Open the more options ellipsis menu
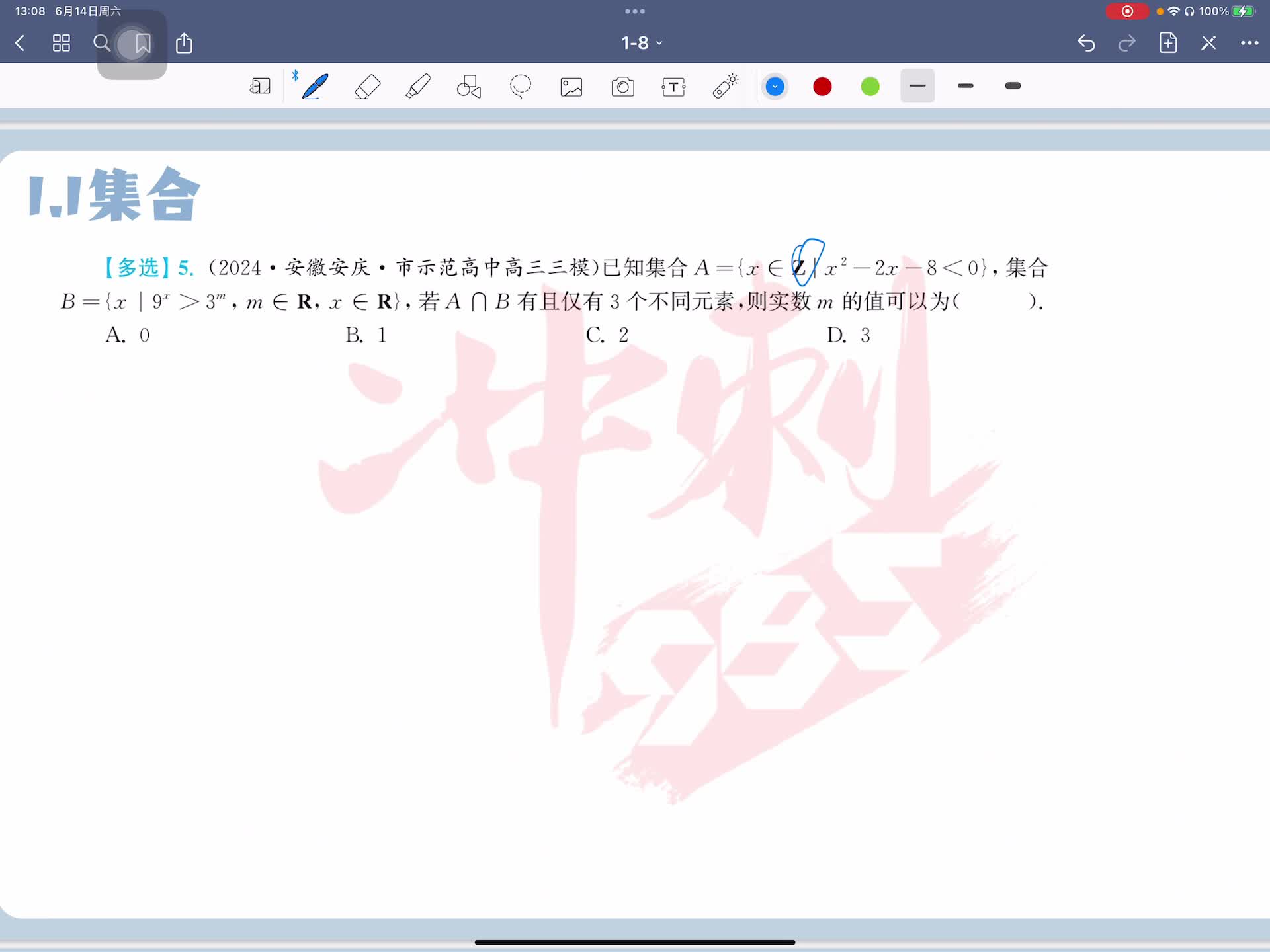 coord(1249,43)
